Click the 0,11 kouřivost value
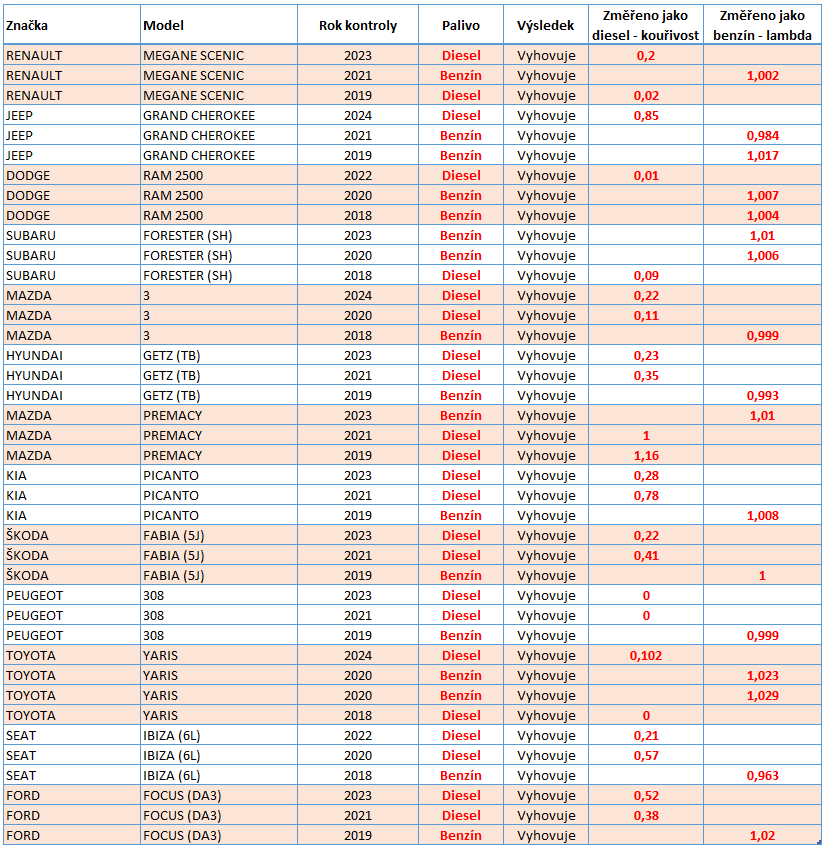This screenshot has width=828, height=850. [x=646, y=315]
